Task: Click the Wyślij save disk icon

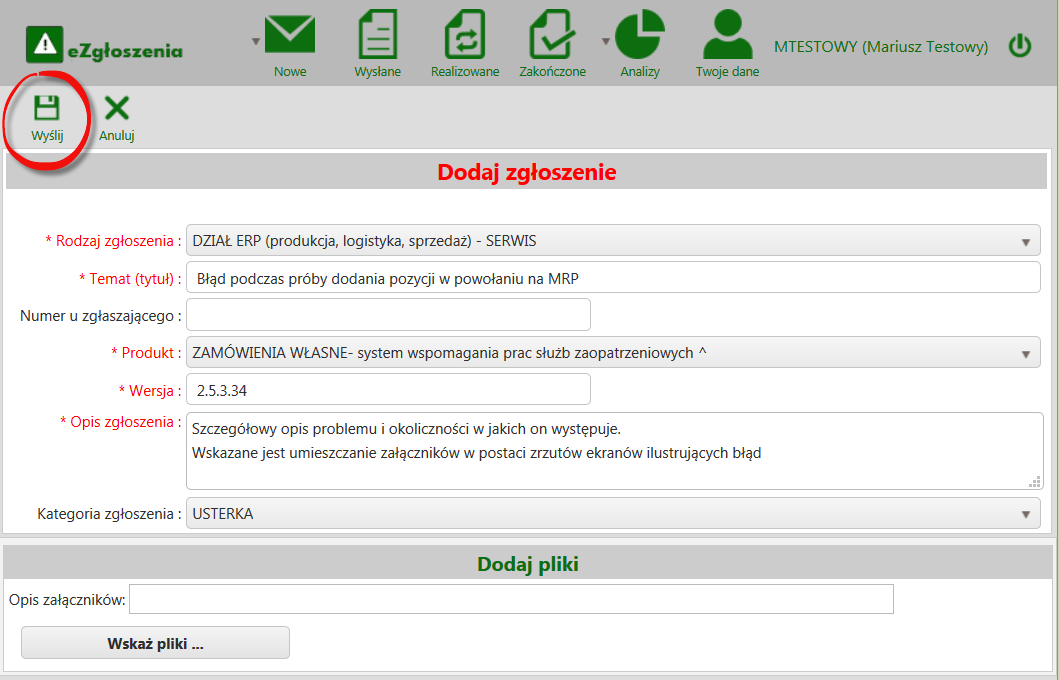Action: pos(47,108)
